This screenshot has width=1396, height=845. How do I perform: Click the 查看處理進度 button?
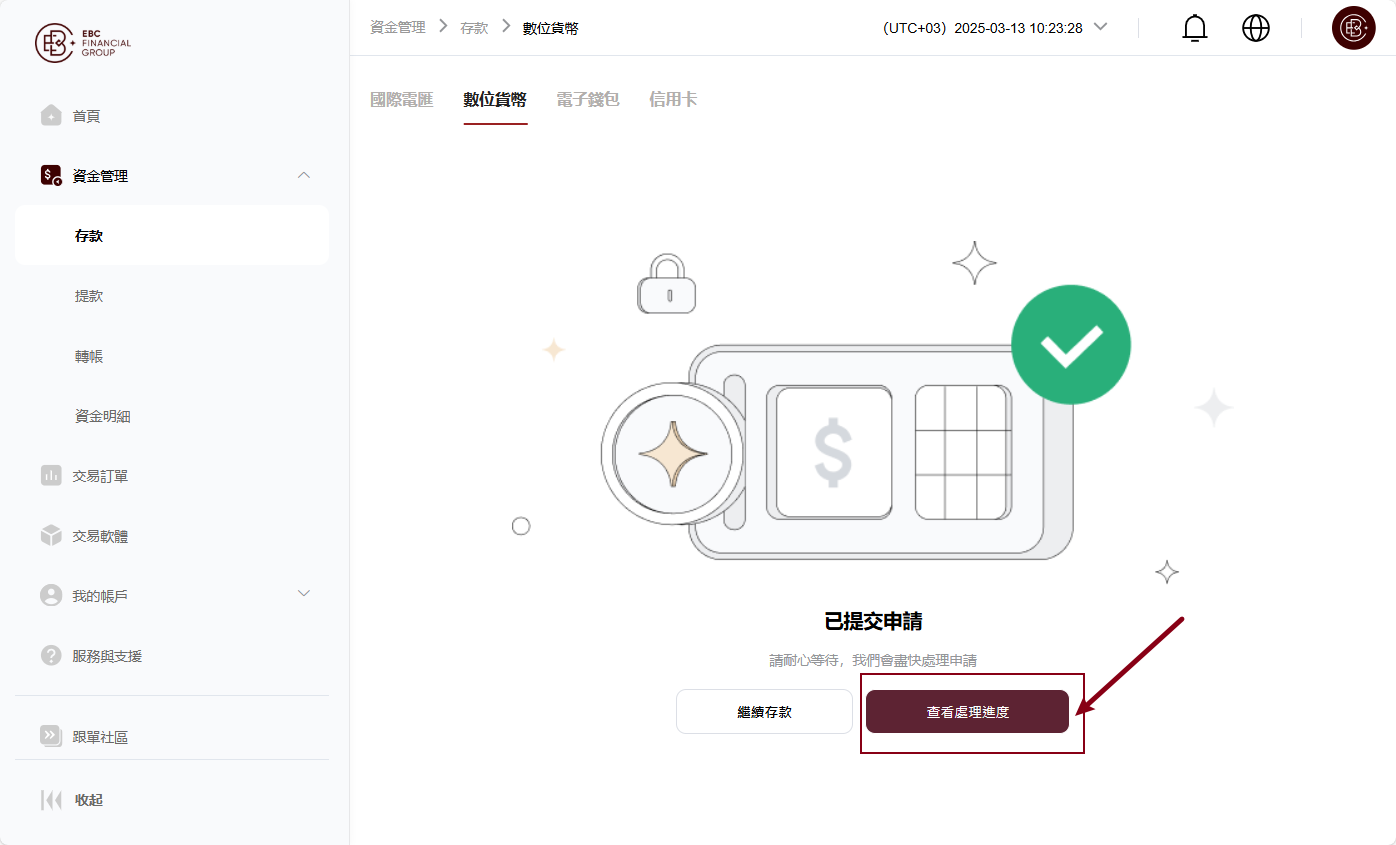coord(968,712)
